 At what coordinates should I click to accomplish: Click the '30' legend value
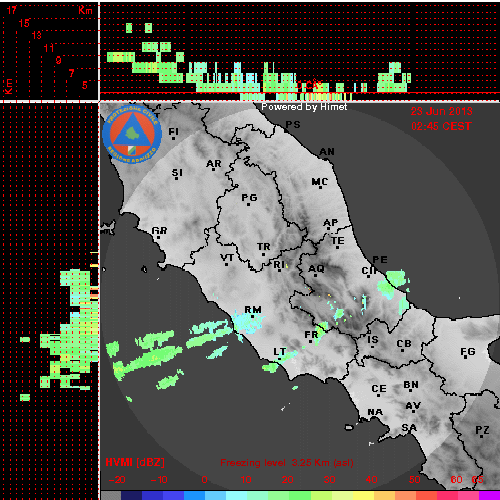coord(330,480)
